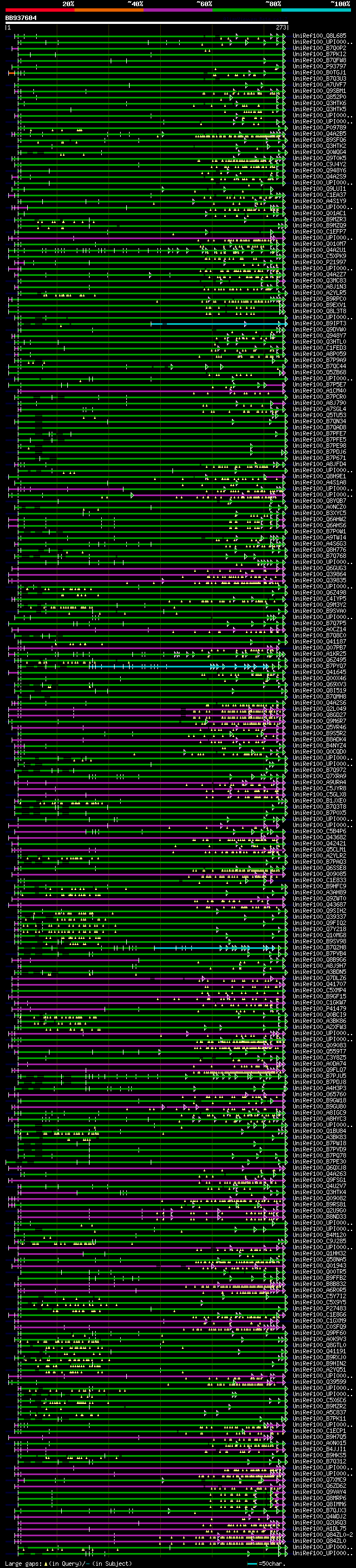This screenshot has width=356, height=1568.
Task: Select the UniRef100_B9MZR2 label
Action: (x=319, y=1407)
